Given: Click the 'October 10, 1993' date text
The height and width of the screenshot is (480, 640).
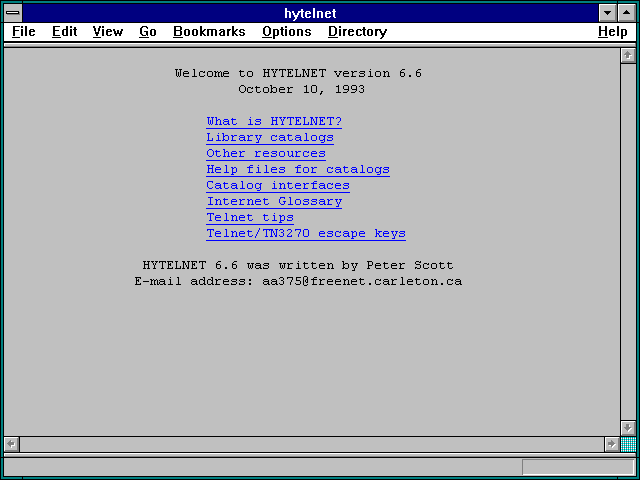Looking at the screenshot, I should (x=302, y=89).
